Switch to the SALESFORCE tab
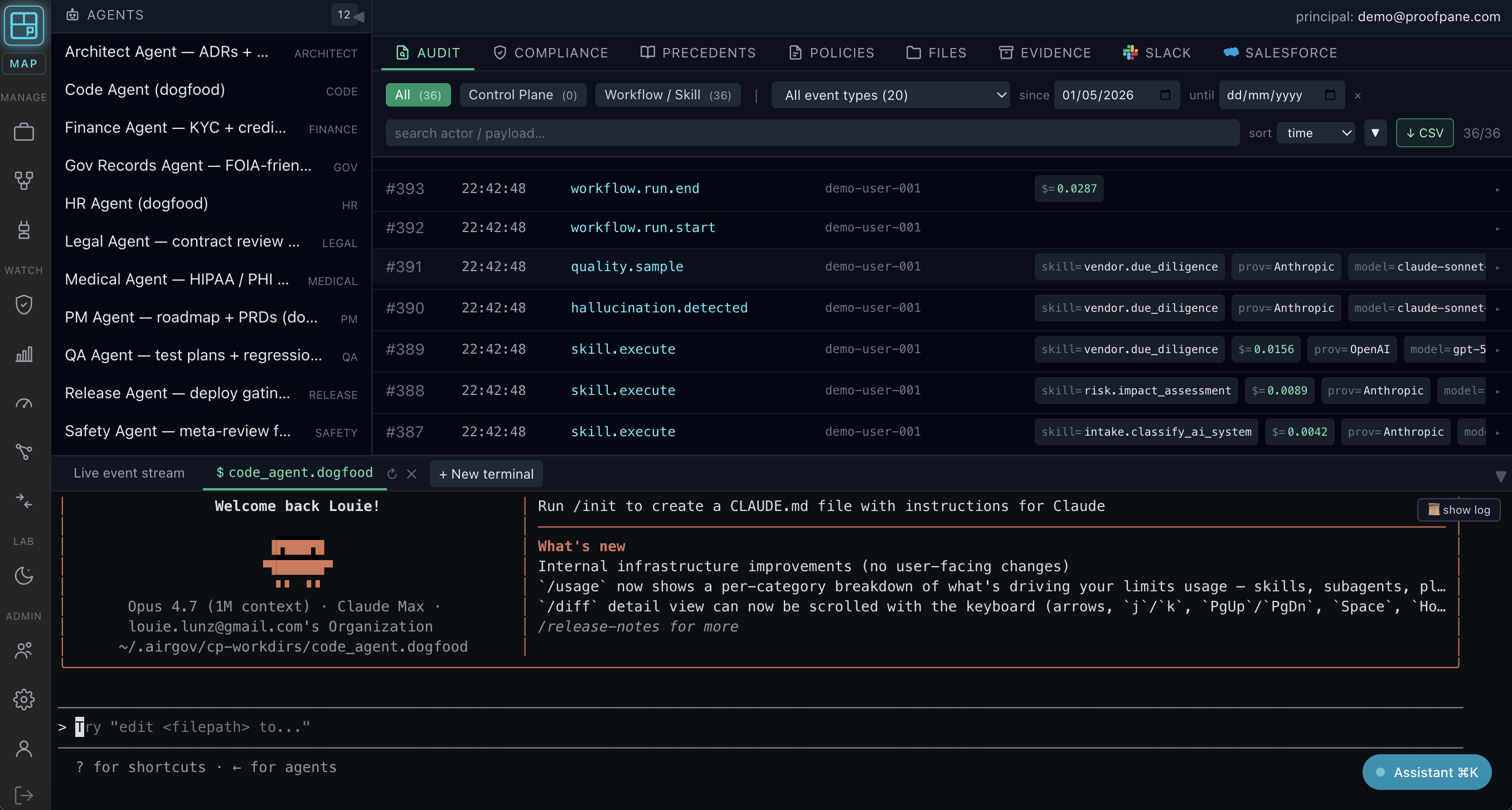Image resolution: width=1512 pixels, height=810 pixels. point(1280,53)
